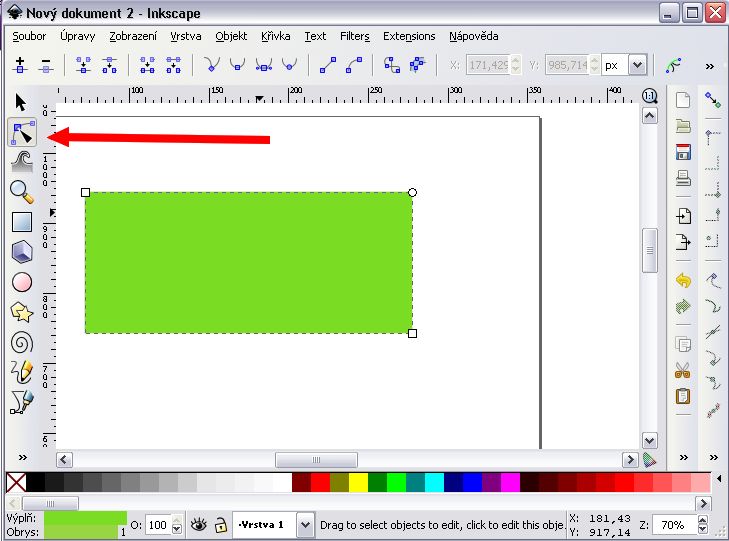The width and height of the screenshot is (729, 541).
Task: Select the Pencil freehand tool
Action: tap(22, 372)
